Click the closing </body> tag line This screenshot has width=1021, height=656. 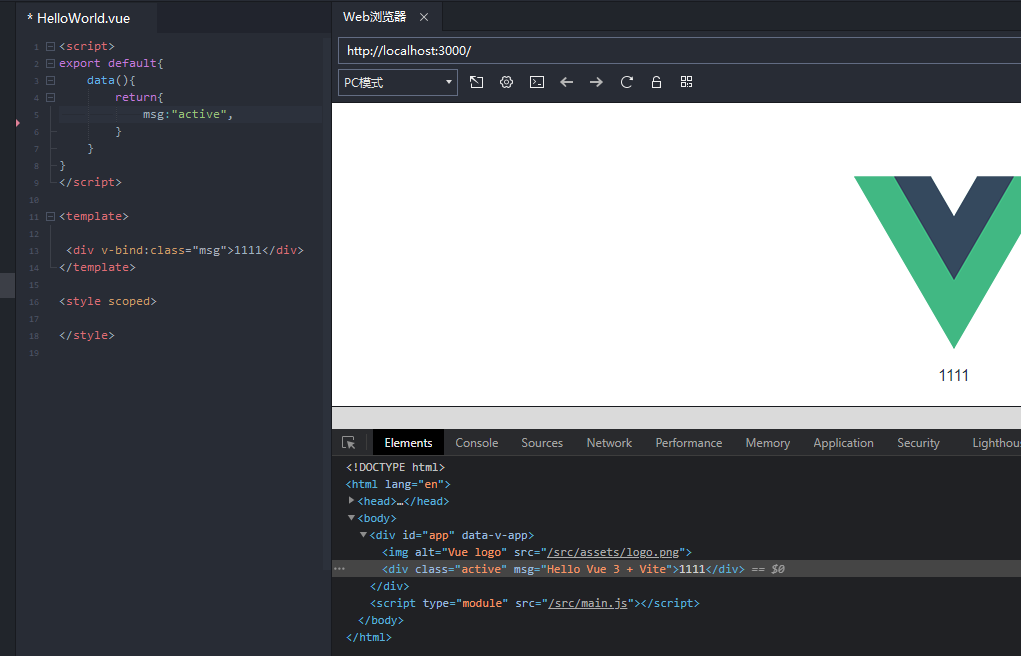[x=381, y=620]
